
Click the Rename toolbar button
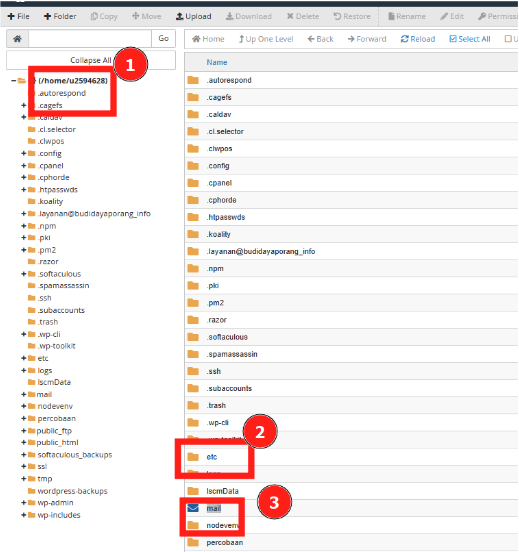click(x=407, y=17)
